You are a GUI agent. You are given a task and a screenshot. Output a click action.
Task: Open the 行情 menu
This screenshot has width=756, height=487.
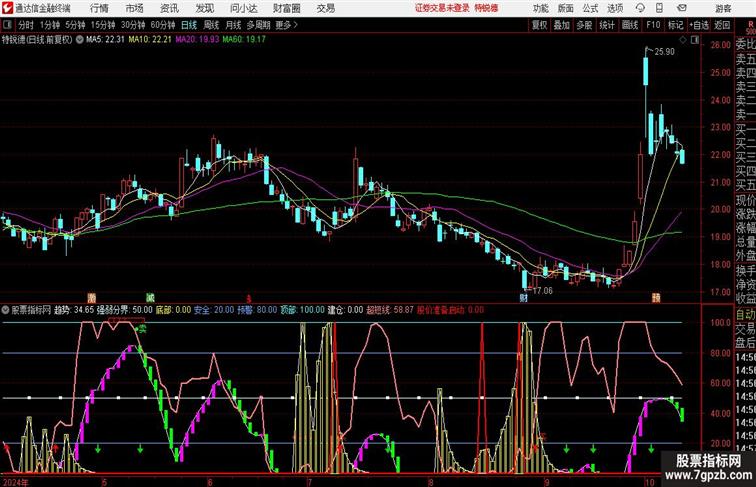tap(99, 8)
